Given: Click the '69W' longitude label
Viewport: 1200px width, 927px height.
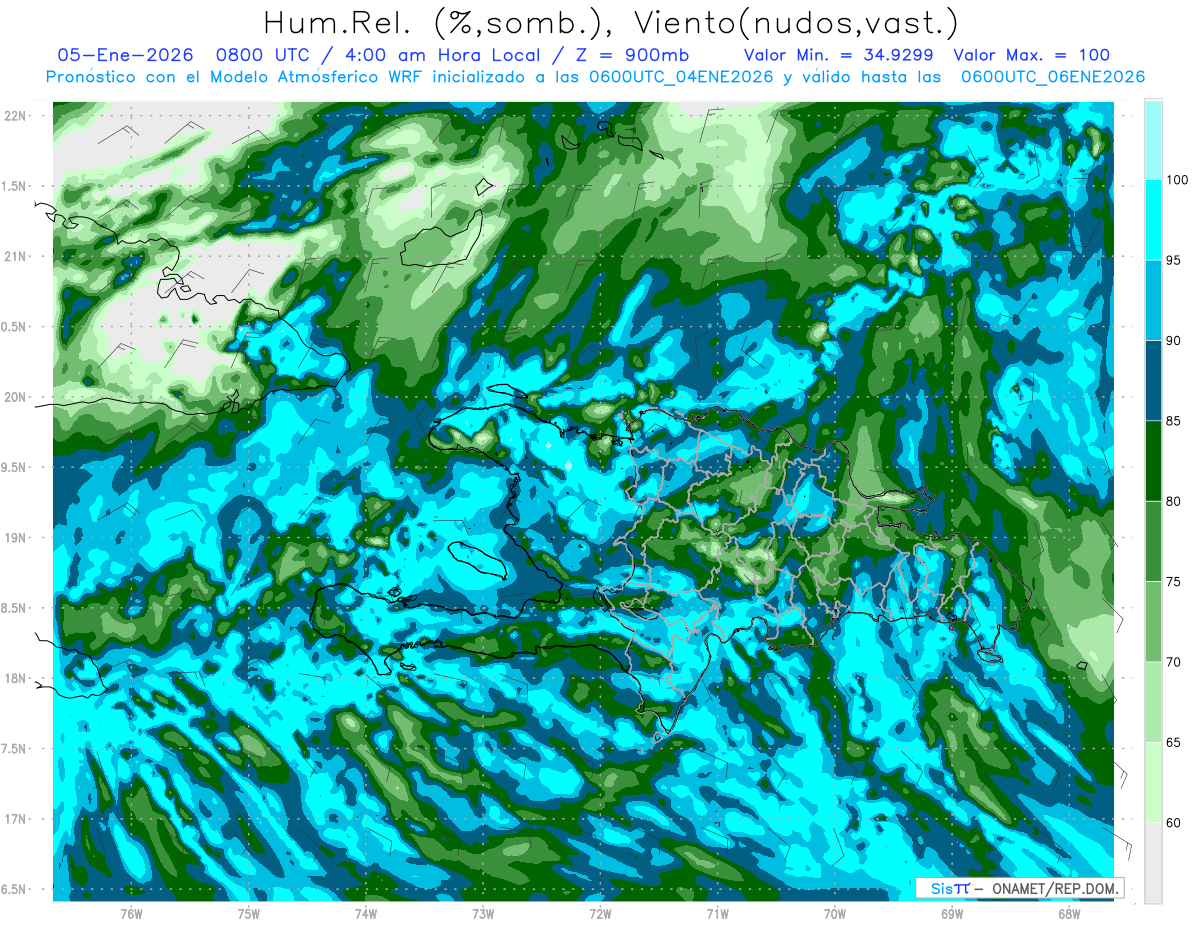Looking at the screenshot, I should (952, 913).
